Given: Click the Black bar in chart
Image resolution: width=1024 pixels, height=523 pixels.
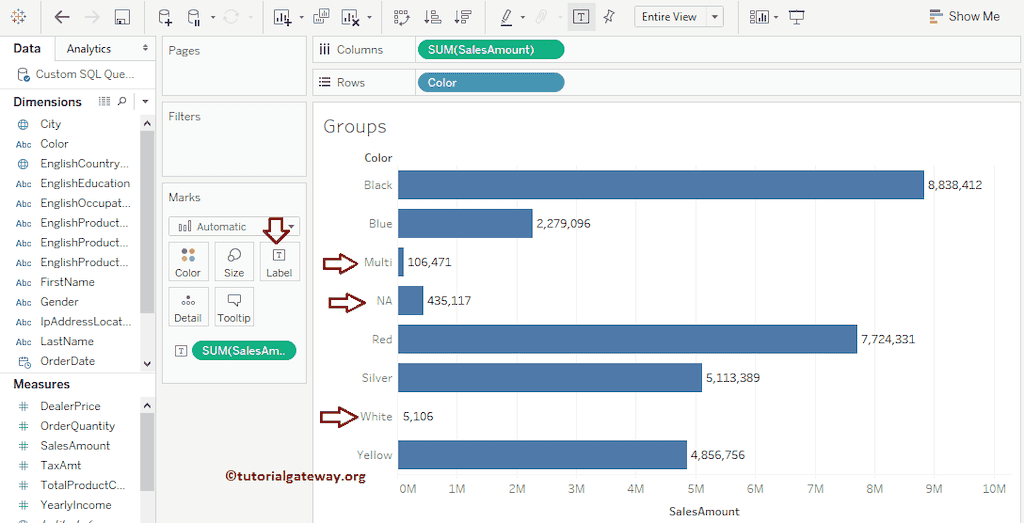Looking at the screenshot, I should pos(661,185).
